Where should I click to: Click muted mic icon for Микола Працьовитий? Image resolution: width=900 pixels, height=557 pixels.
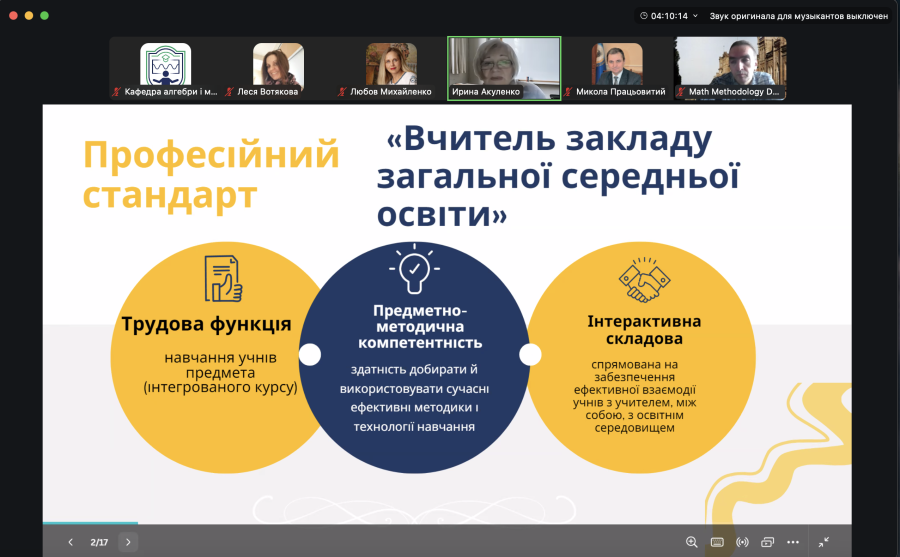coord(568,92)
